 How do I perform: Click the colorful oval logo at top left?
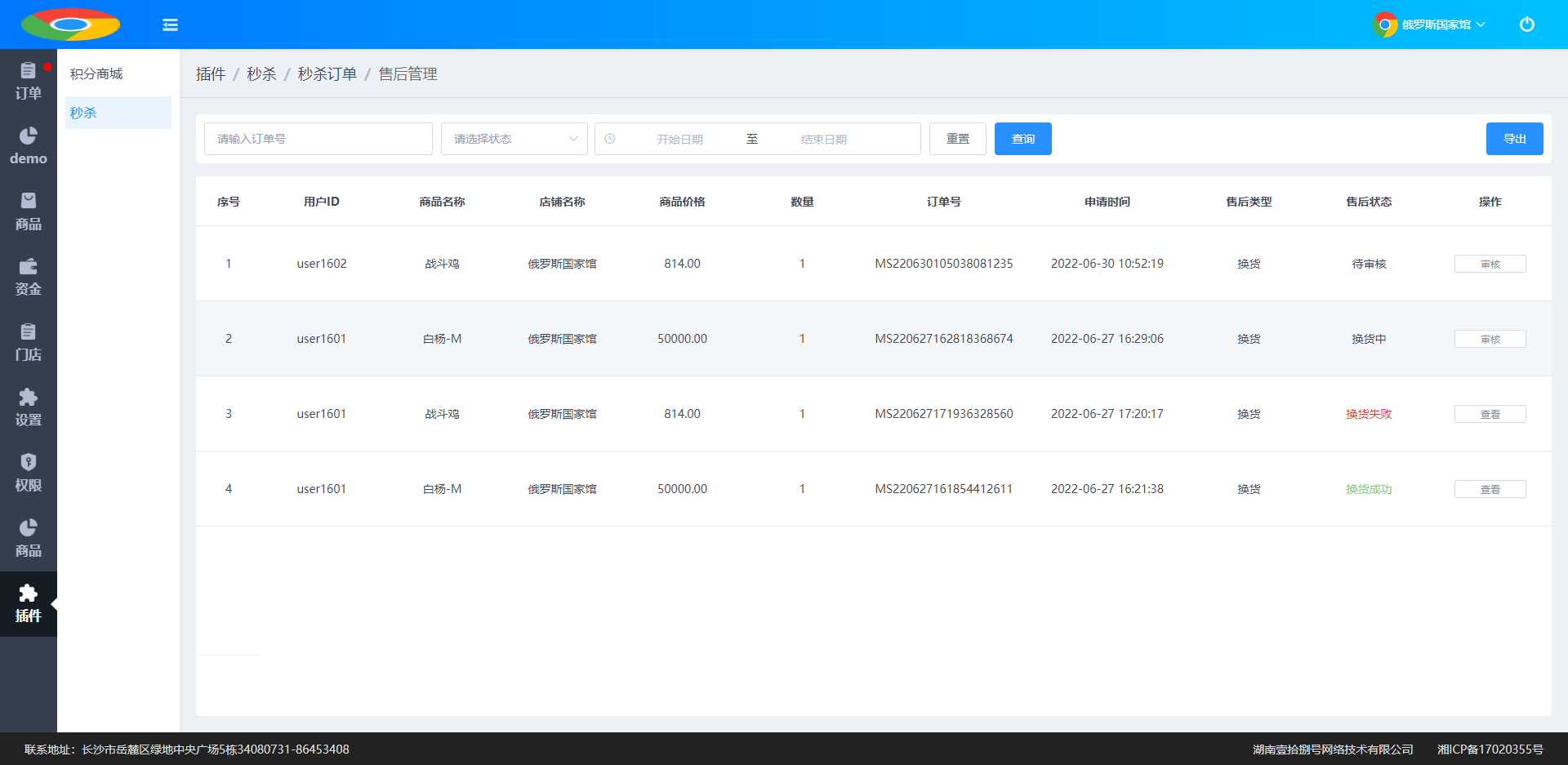(x=70, y=24)
